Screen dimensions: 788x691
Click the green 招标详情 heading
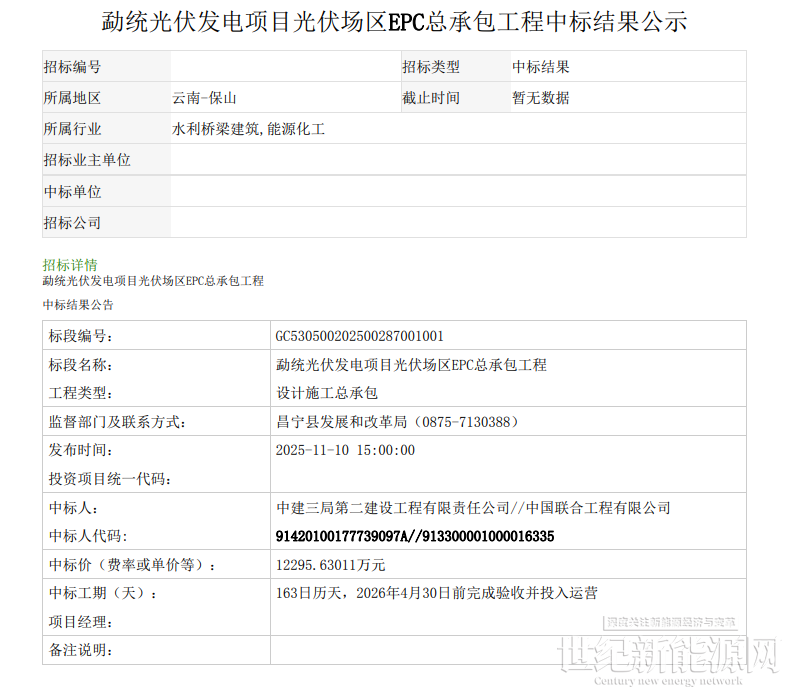[x=69, y=265]
